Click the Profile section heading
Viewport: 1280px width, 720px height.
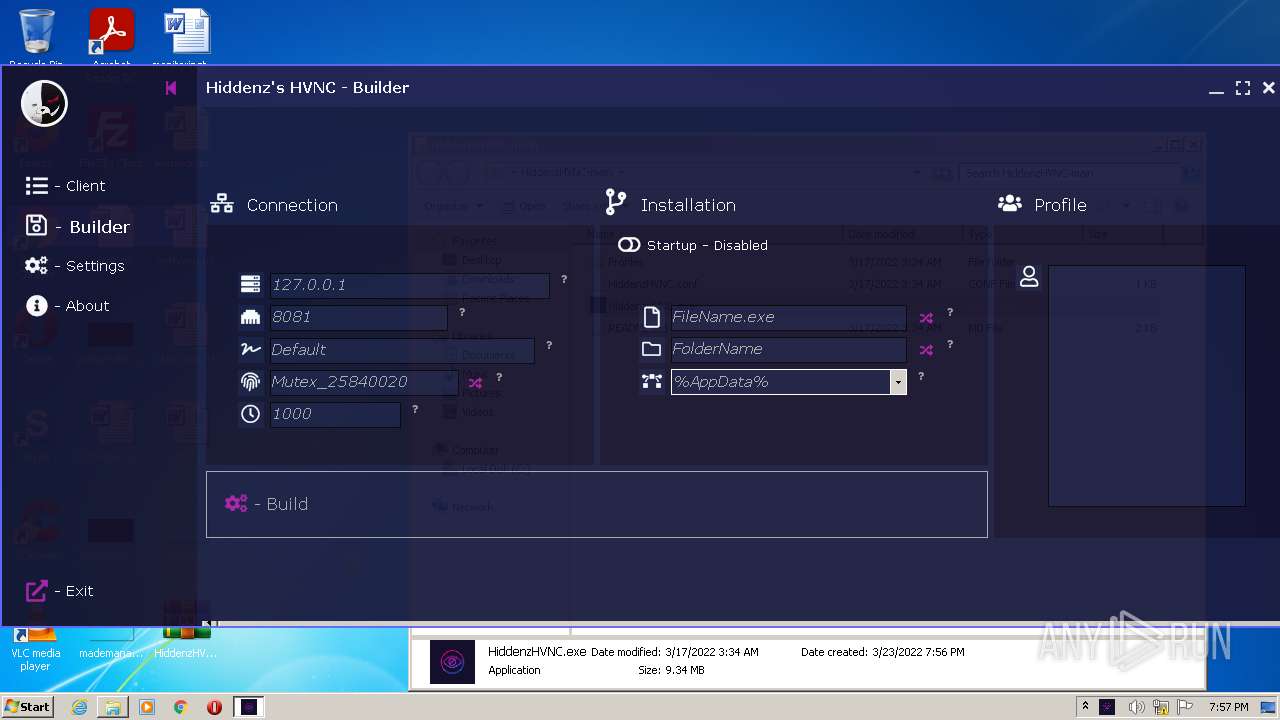point(1060,205)
